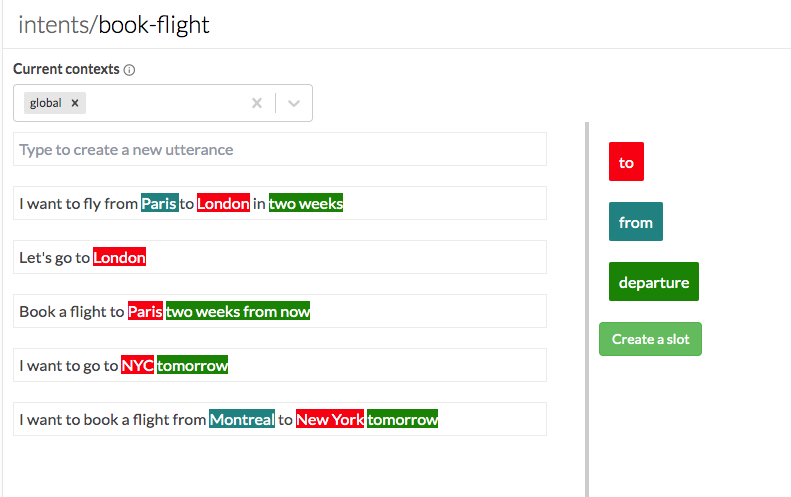Remove the global context tag

[x=75, y=103]
